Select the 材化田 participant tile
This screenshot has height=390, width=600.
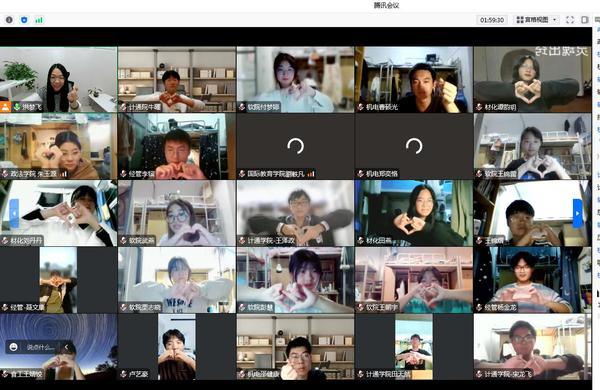click(414, 213)
